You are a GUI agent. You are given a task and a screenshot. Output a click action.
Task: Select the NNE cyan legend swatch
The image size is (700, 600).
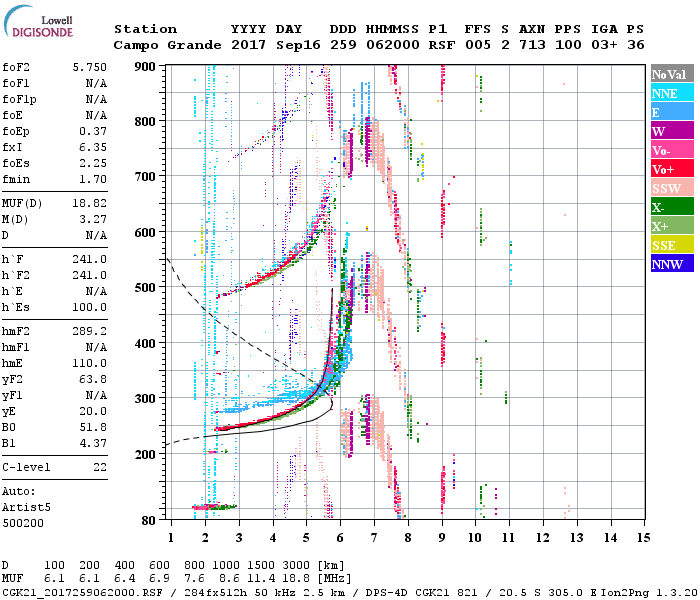click(672, 93)
